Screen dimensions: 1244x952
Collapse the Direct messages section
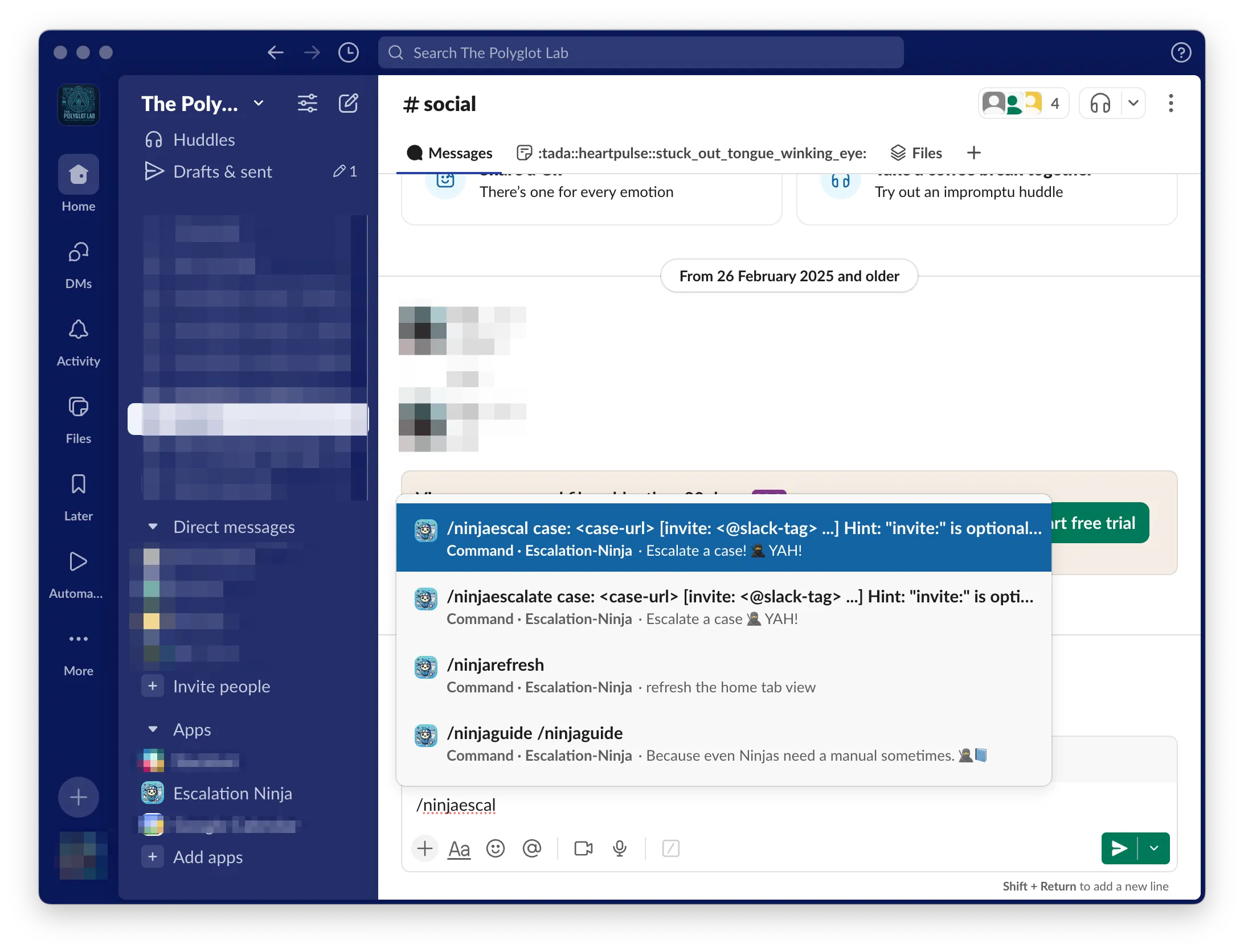click(x=153, y=527)
